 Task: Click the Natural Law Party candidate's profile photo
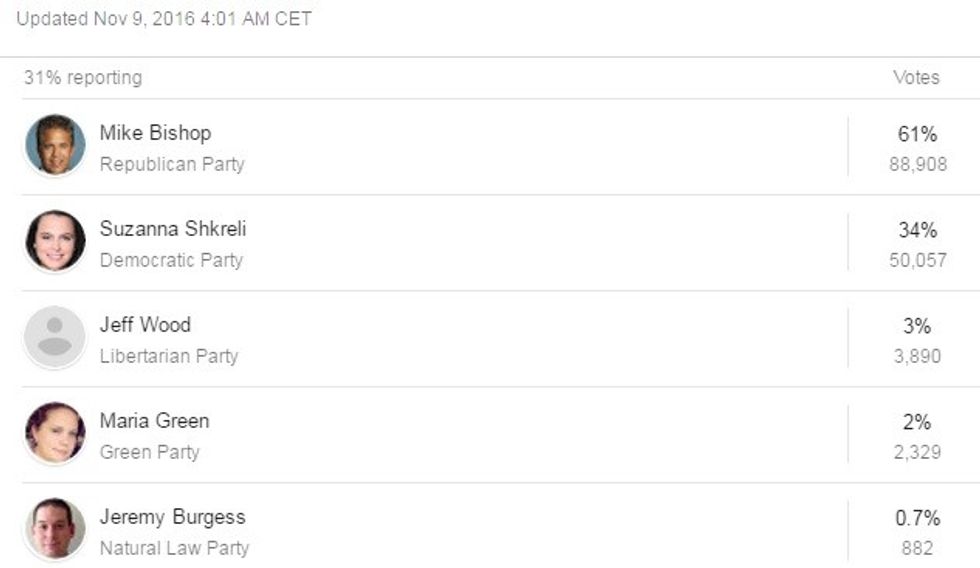(x=55, y=529)
